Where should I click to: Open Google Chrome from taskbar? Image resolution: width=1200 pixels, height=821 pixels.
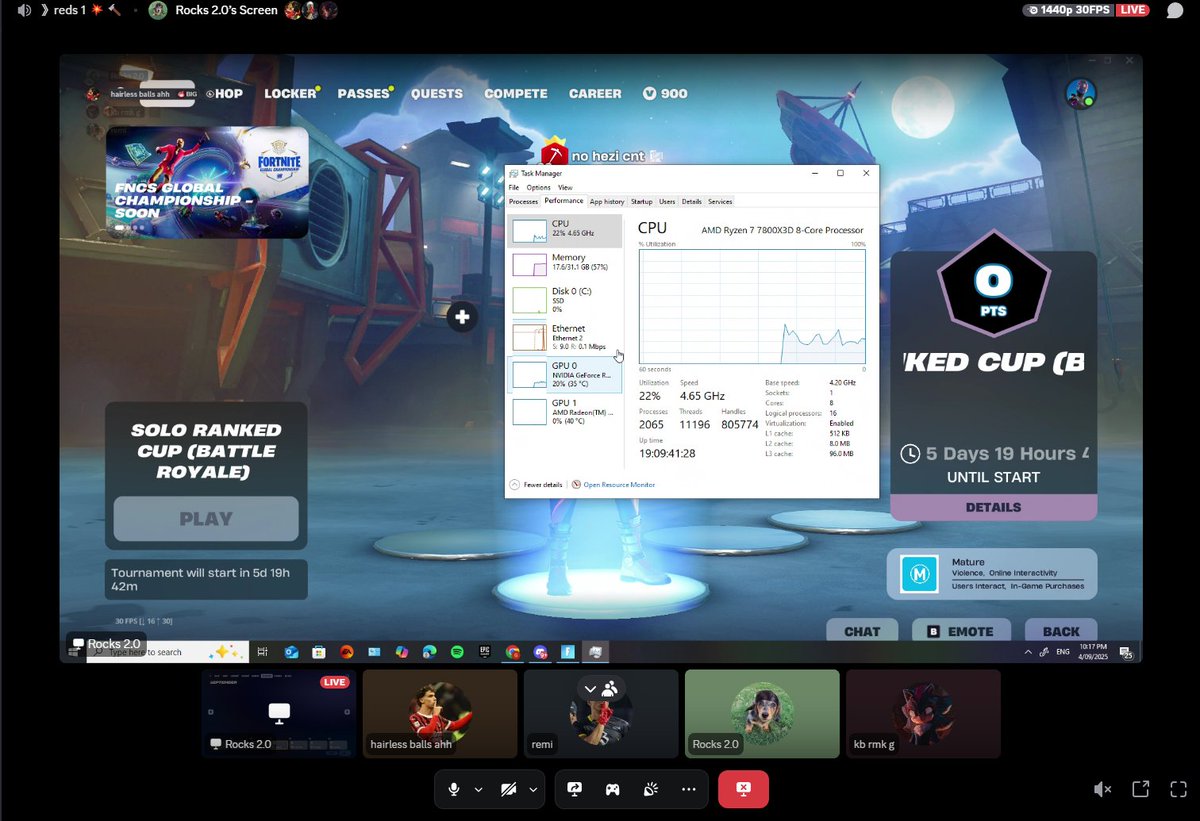point(513,652)
